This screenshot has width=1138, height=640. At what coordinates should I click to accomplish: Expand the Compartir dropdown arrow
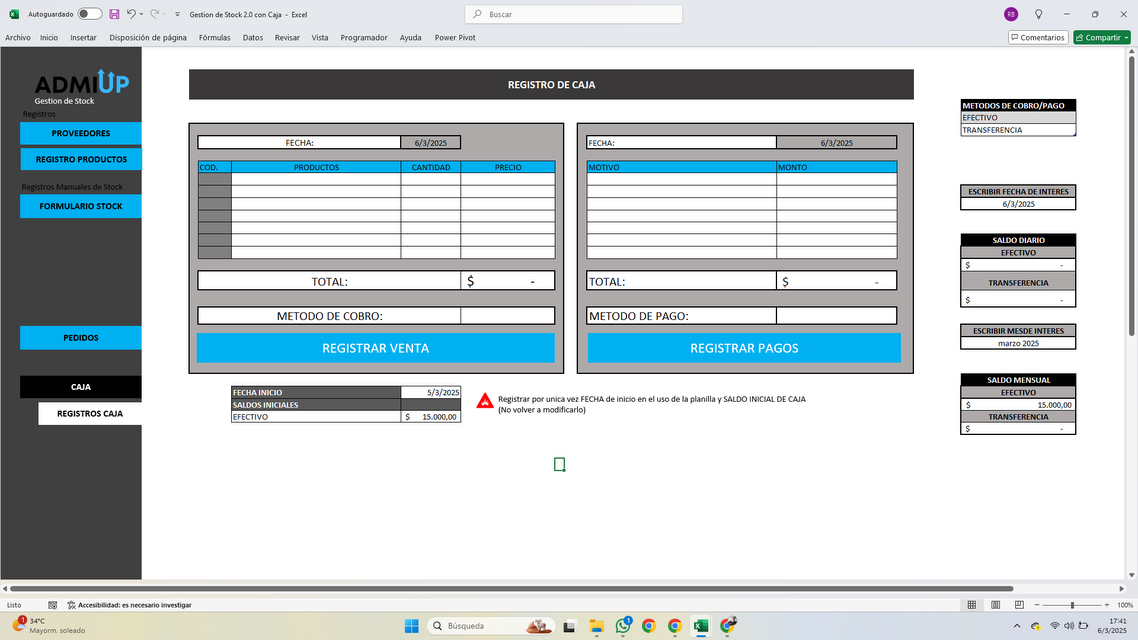pos(1126,38)
